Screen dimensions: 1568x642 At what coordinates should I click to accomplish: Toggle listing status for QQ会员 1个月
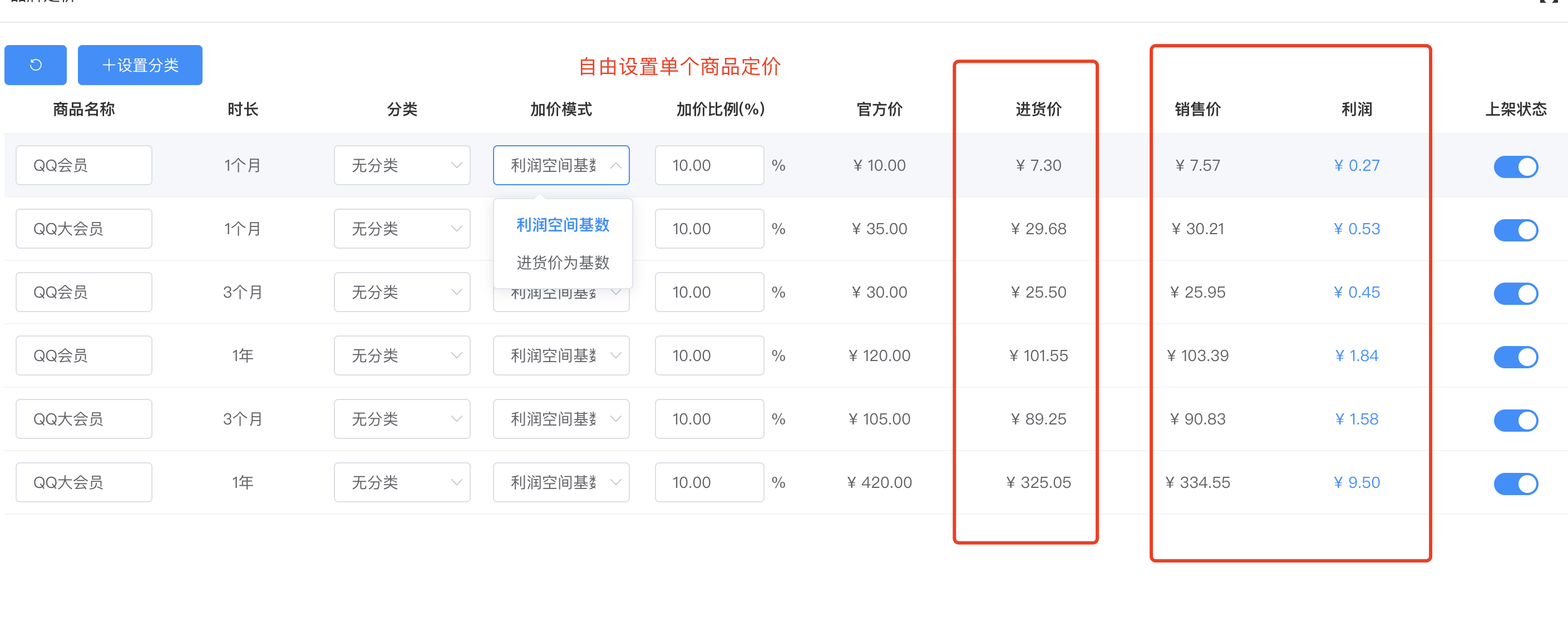click(1516, 166)
